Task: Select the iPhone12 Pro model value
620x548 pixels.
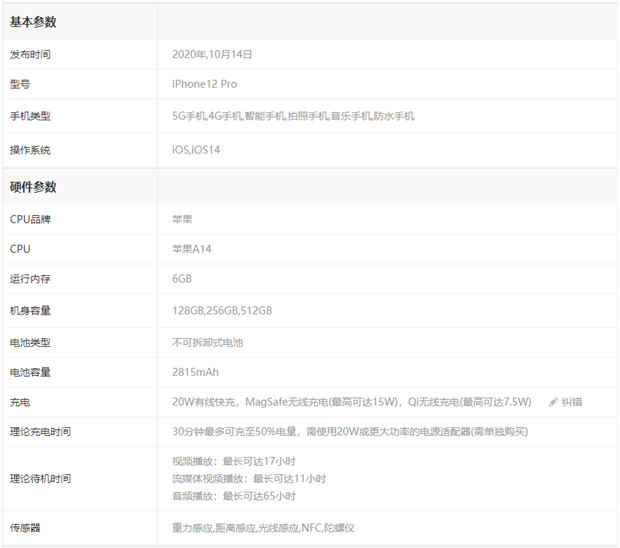Action: (x=204, y=84)
